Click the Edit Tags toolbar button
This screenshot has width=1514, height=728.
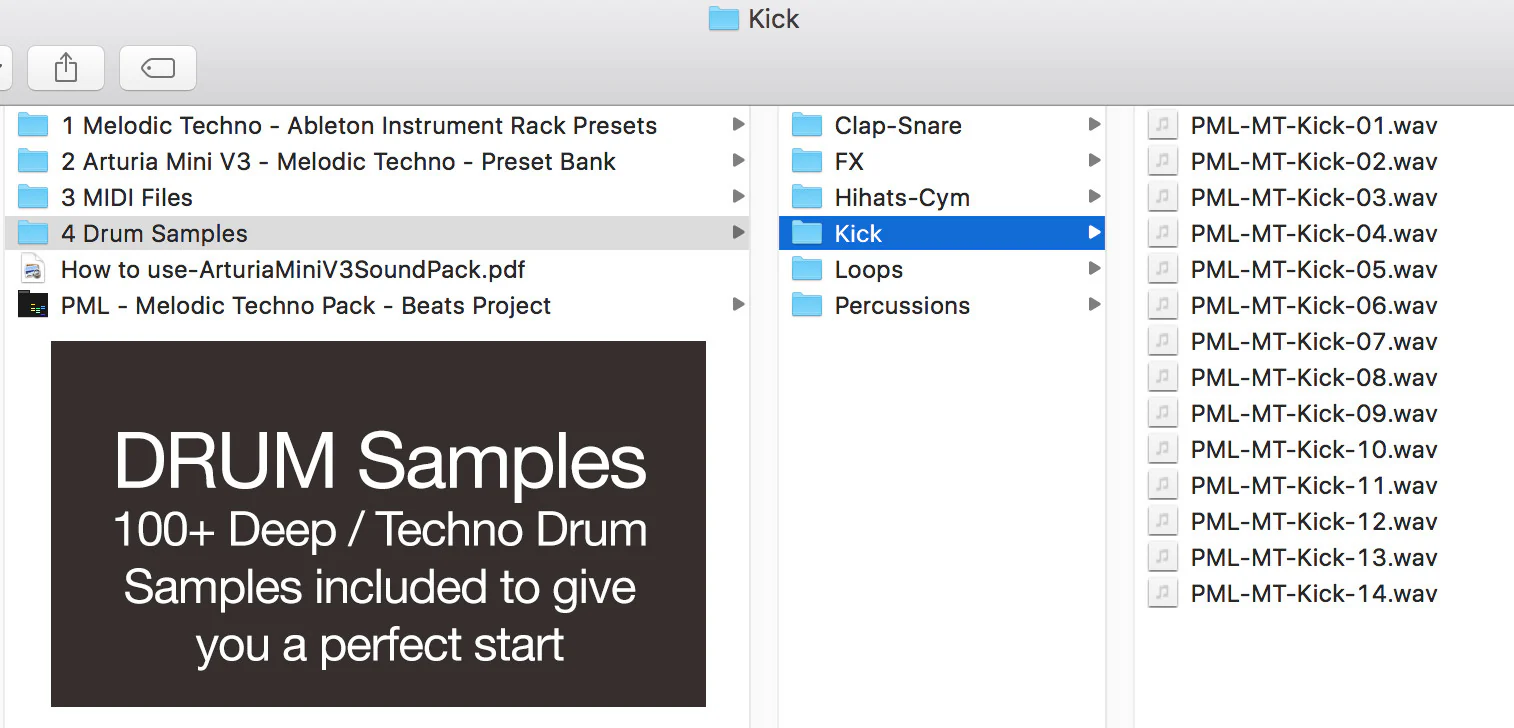tap(158, 68)
